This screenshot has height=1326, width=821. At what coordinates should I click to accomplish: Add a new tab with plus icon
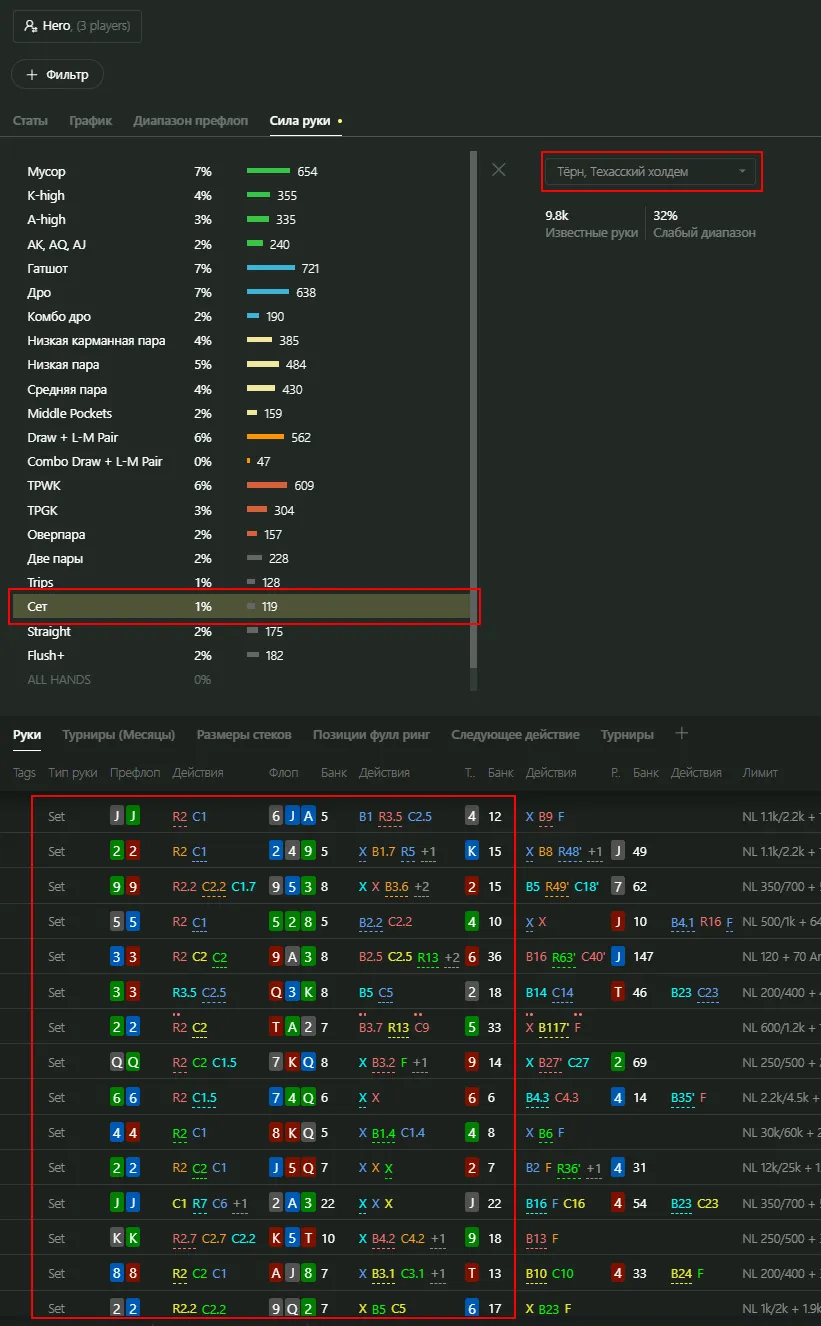[682, 734]
